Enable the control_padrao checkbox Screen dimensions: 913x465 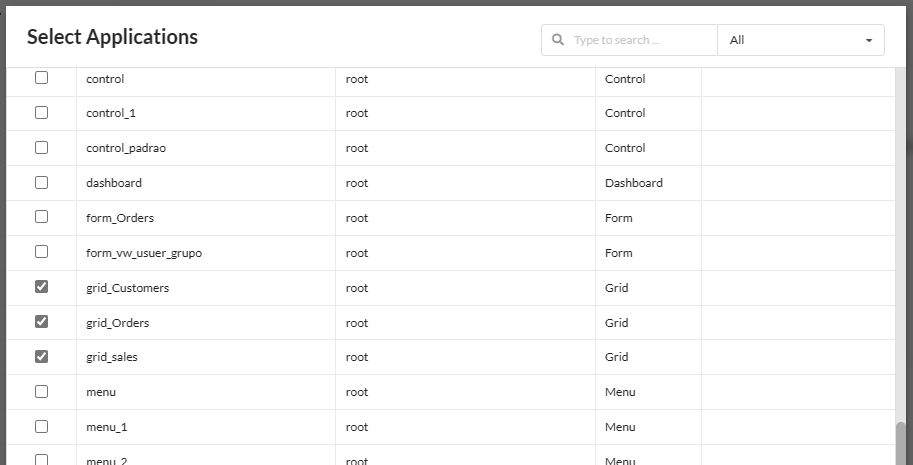[x=42, y=148]
